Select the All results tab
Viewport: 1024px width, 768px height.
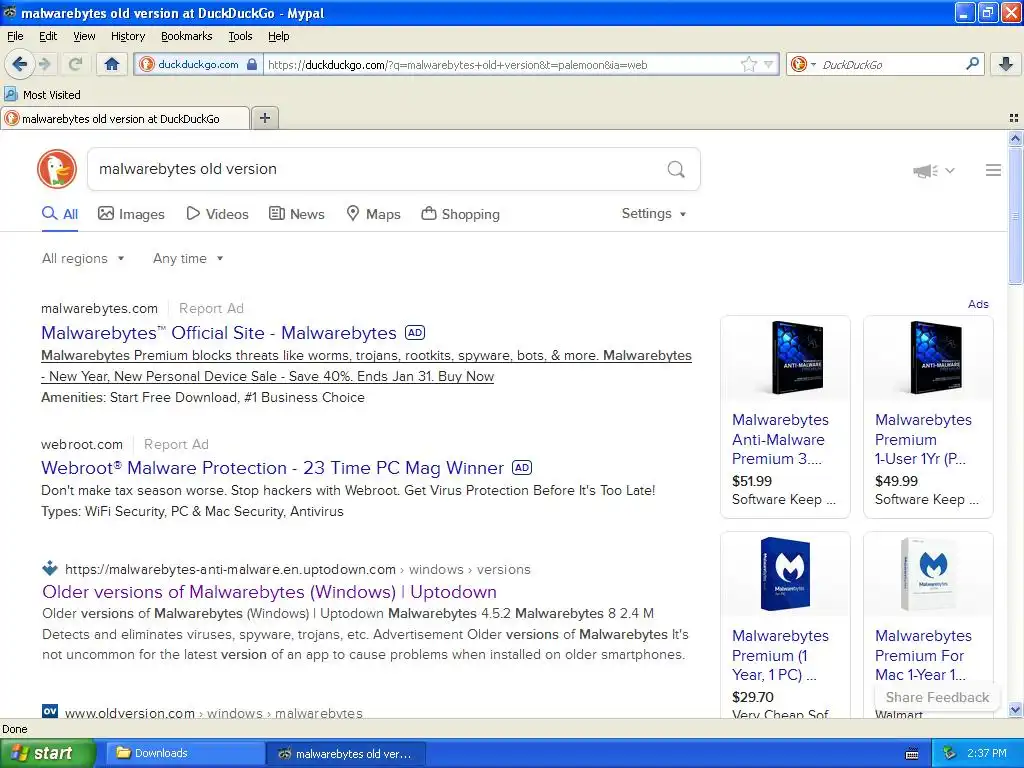tap(60, 214)
